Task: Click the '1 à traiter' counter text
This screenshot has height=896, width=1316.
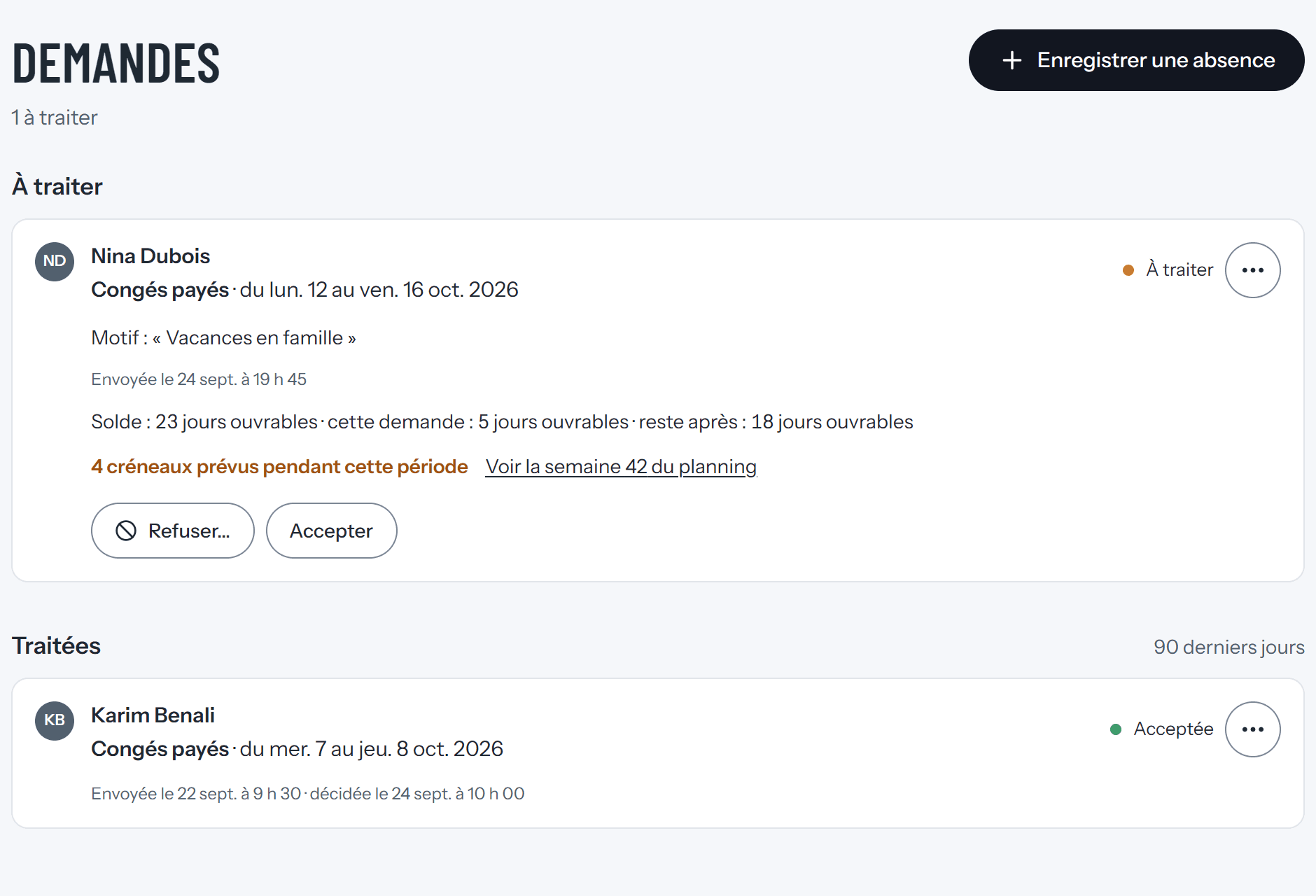Action: pyautogui.click(x=55, y=118)
